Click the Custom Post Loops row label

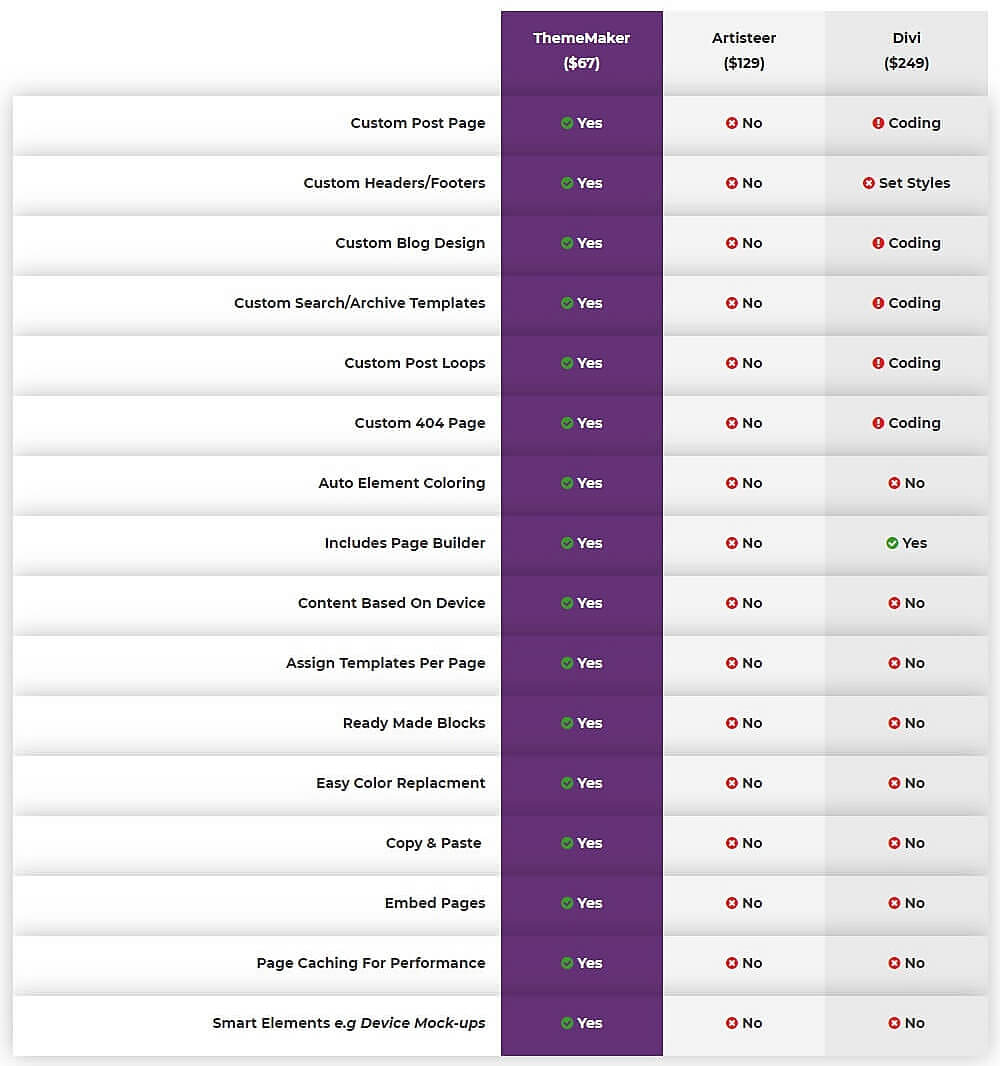pyautogui.click(x=415, y=363)
